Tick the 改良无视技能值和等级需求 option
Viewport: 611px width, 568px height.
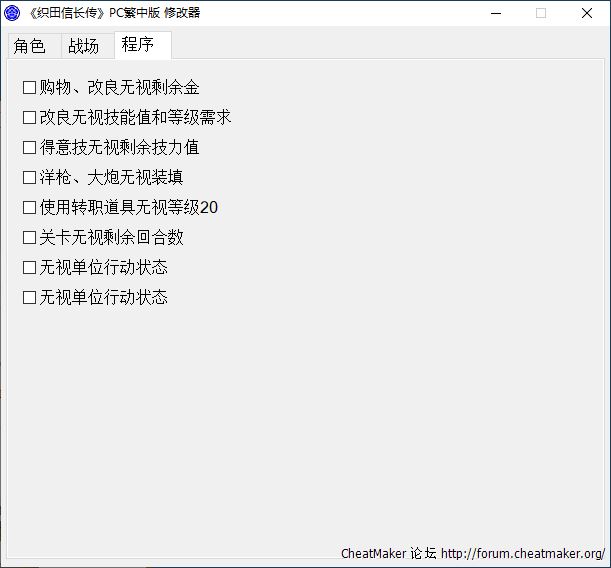click(x=29, y=118)
